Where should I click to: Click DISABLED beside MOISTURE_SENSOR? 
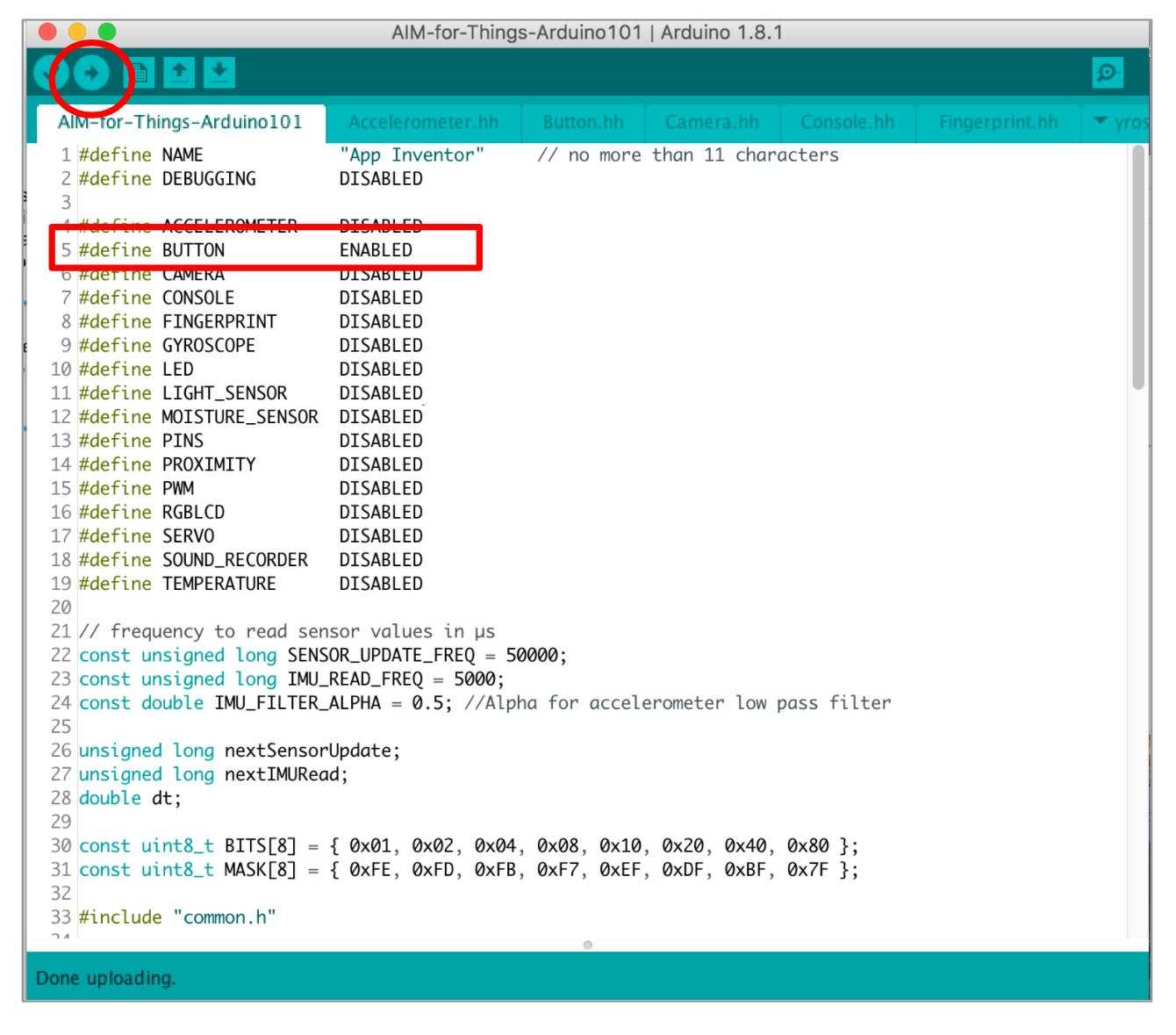[x=381, y=417]
